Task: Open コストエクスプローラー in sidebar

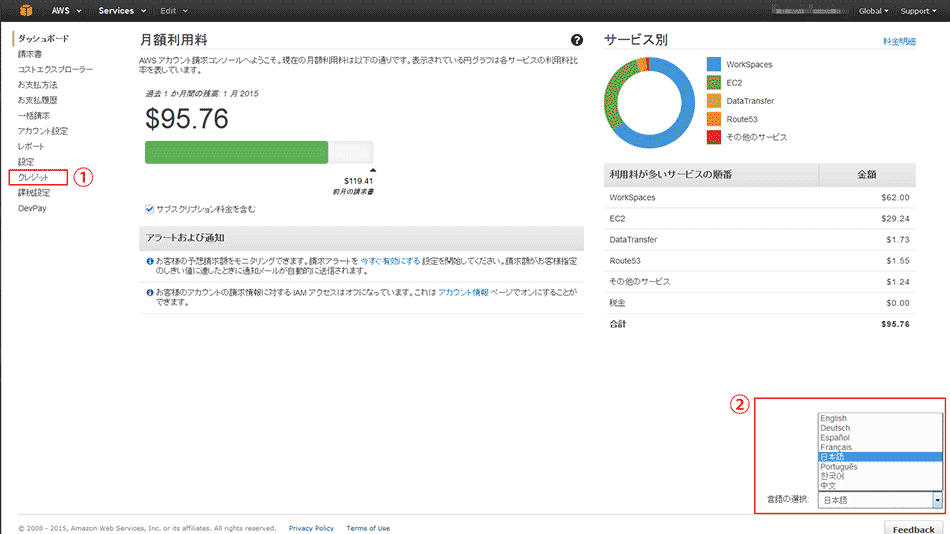Action: pos(55,69)
